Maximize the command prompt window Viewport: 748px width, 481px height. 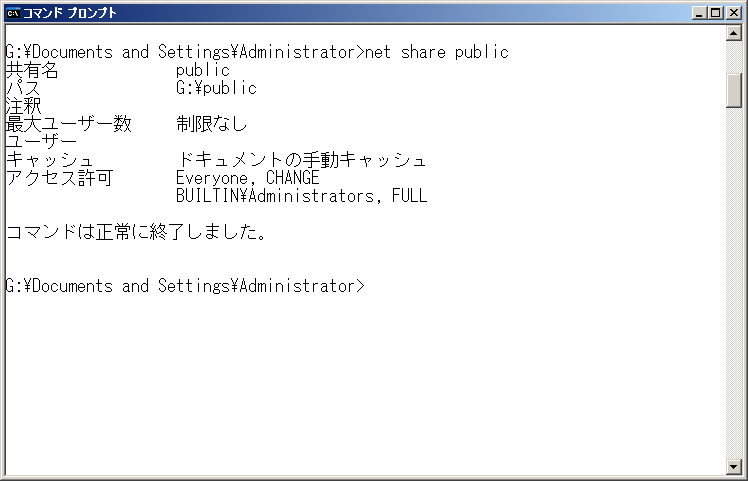point(716,13)
